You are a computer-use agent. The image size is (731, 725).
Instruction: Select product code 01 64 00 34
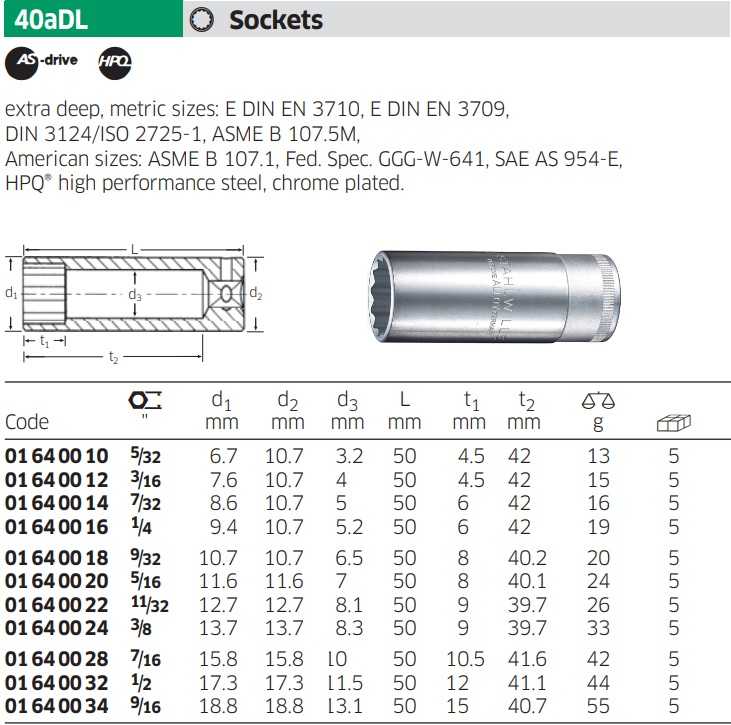(x=56, y=706)
